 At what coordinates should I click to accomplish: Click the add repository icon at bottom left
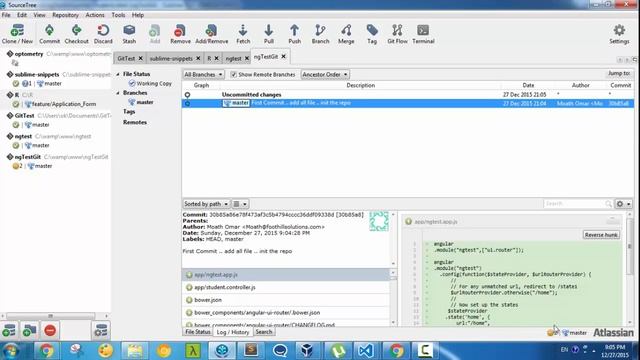pyautogui.click(x=9, y=330)
